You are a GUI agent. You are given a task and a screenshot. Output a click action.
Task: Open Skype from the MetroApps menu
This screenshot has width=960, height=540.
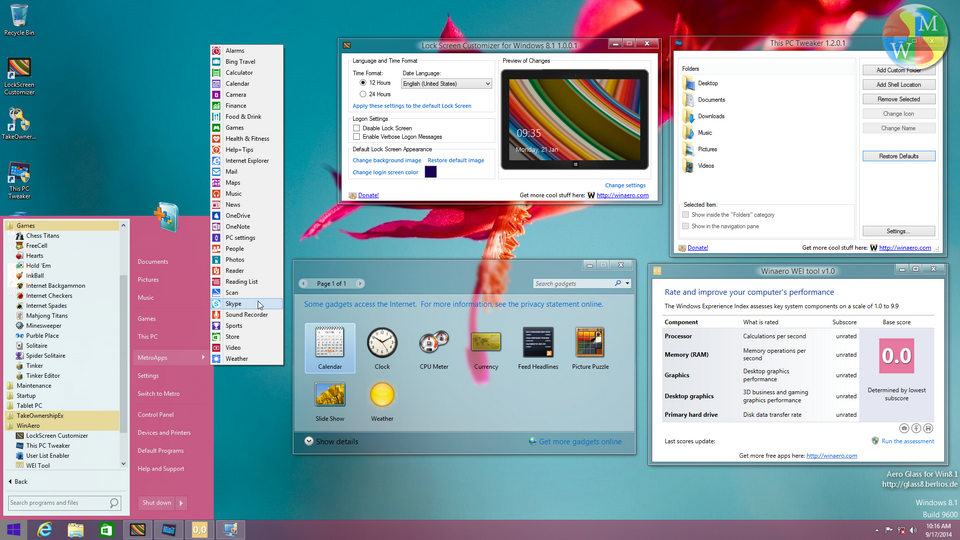pyautogui.click(x=233, y=303)
